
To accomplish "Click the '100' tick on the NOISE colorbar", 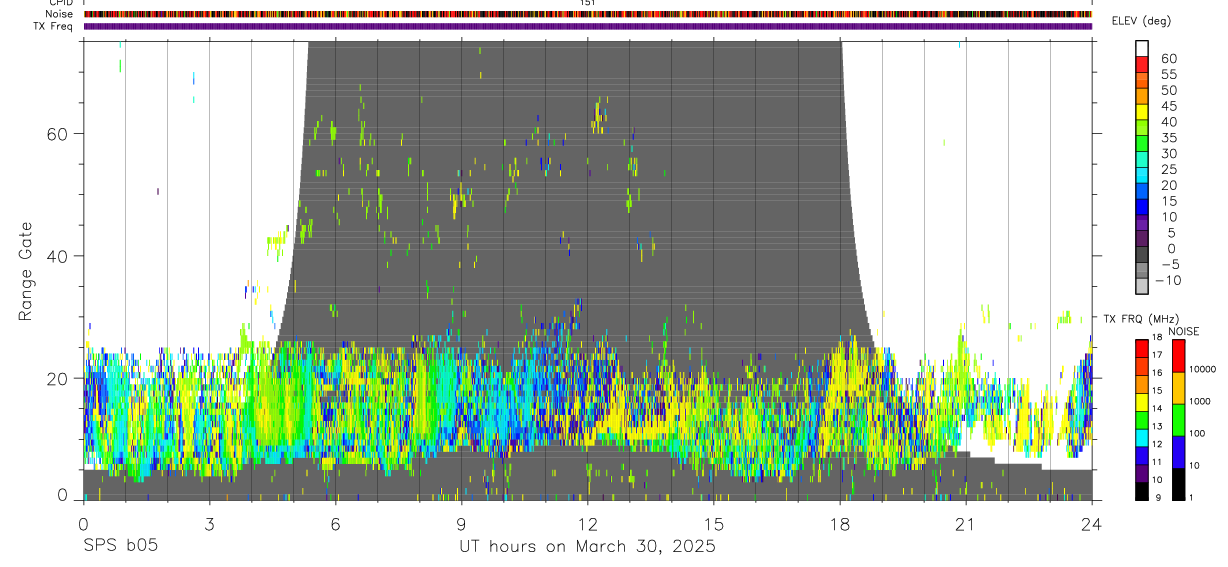I will [1199, 433].
